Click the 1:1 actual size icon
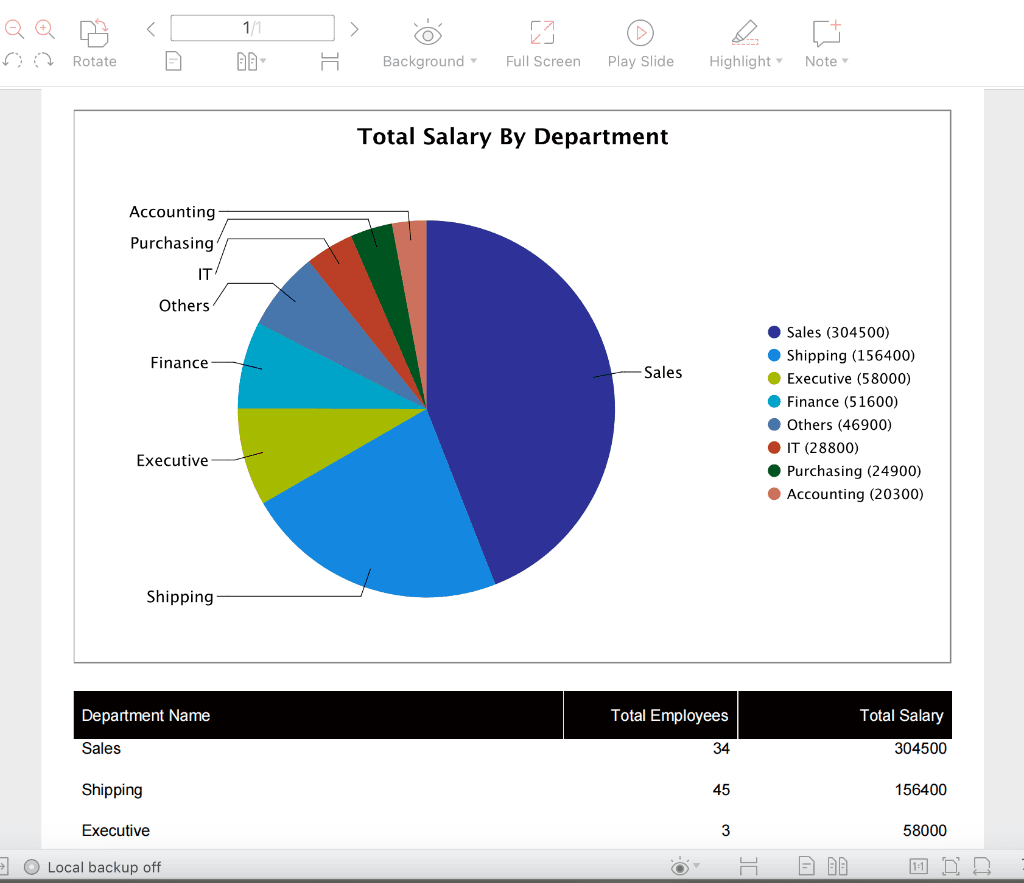 coord(918,867)
